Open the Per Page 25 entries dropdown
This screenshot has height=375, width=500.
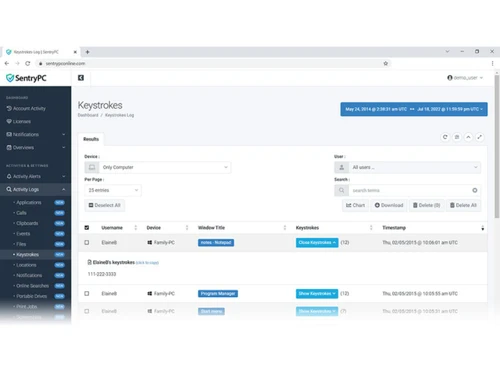[113, 190]
